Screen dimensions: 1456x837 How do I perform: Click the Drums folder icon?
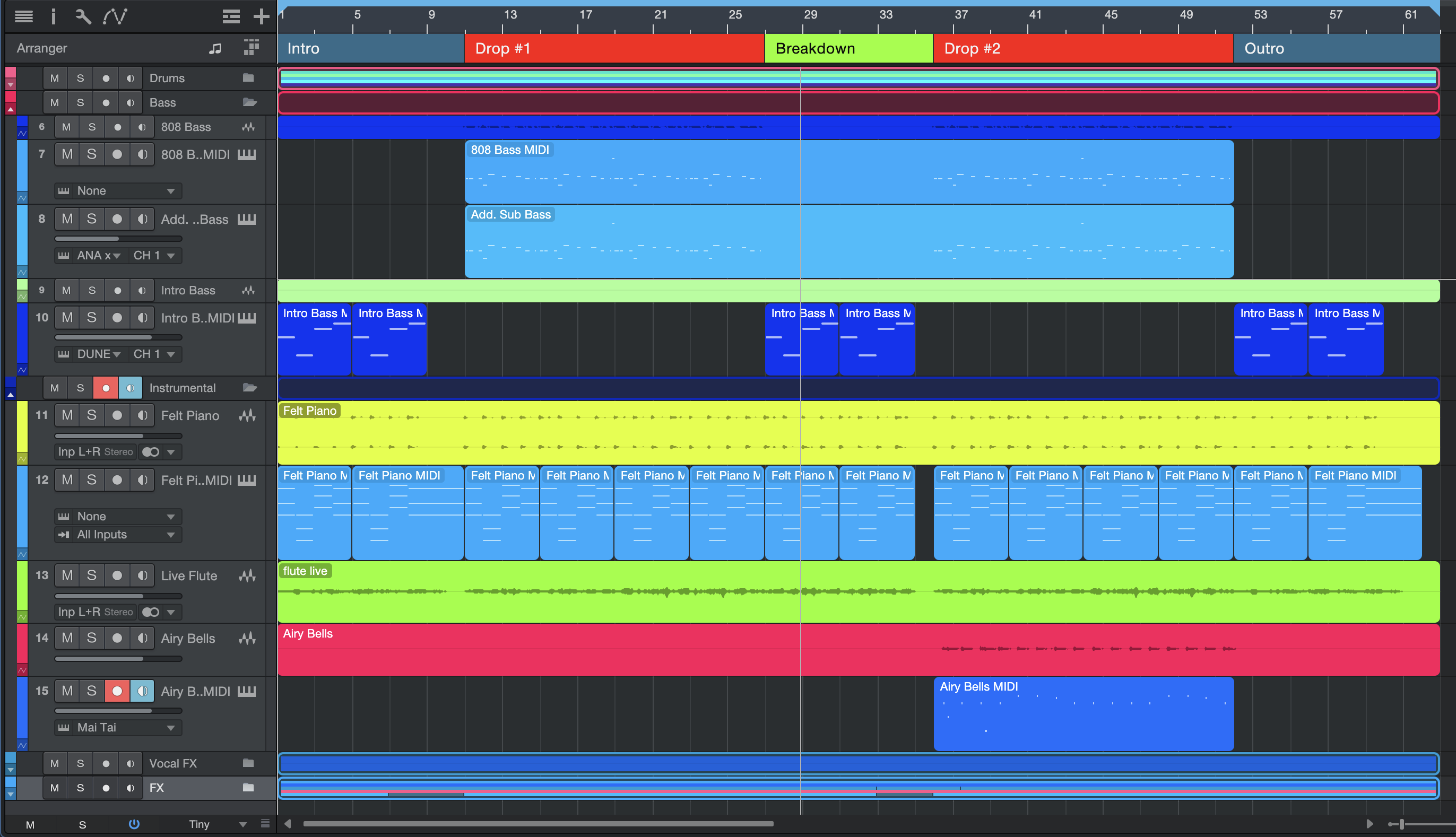tap(248, 77)
